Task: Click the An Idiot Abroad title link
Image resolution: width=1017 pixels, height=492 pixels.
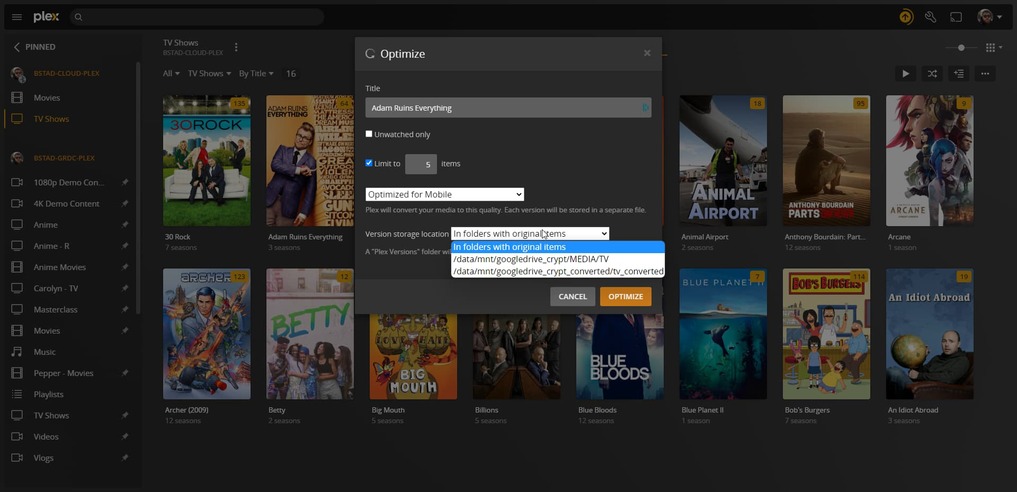Action: click(x=913, y=410)
